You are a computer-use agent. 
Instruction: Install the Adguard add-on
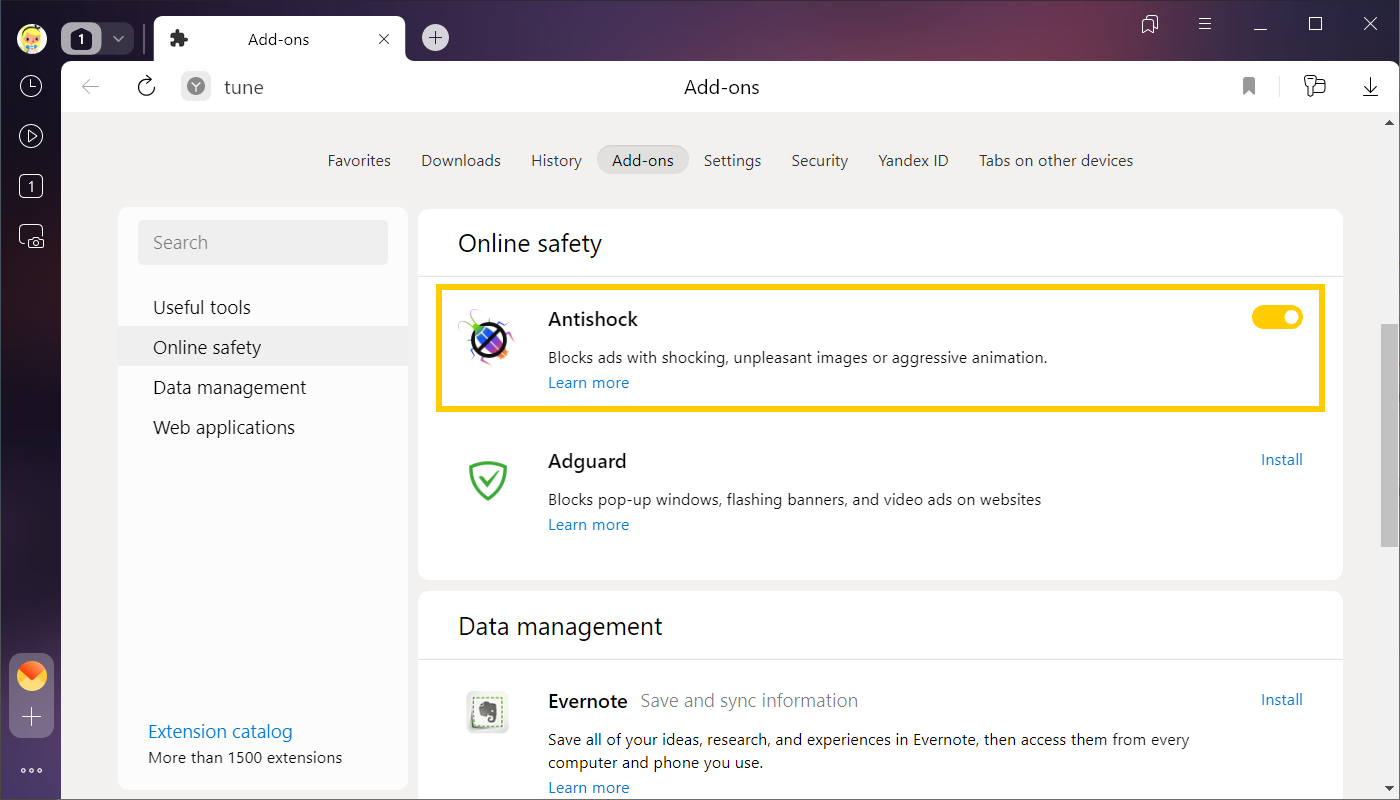(x=1282, y=459)
